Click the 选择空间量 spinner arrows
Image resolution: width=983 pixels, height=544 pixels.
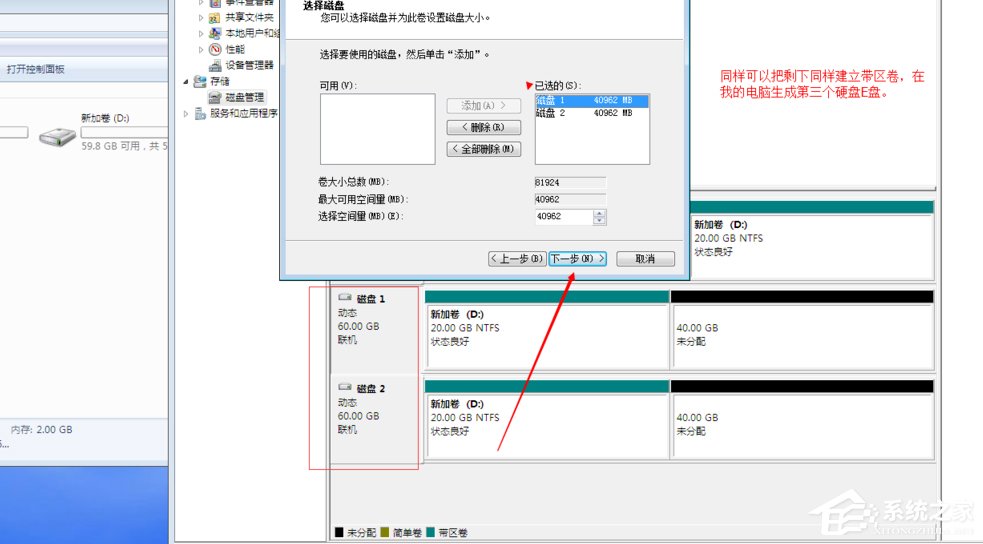pyautogui.click(x=599, y=217)
